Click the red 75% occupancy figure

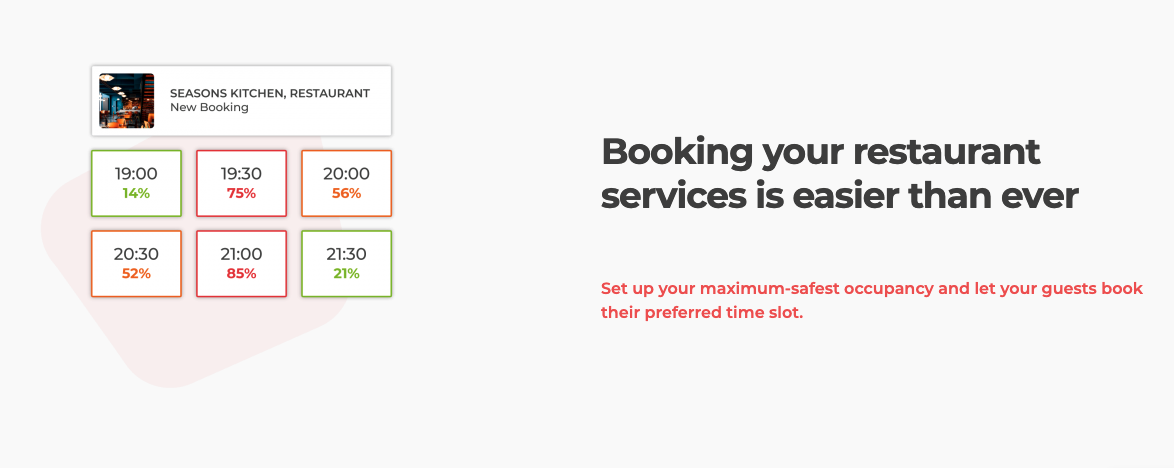pos(241,193)
